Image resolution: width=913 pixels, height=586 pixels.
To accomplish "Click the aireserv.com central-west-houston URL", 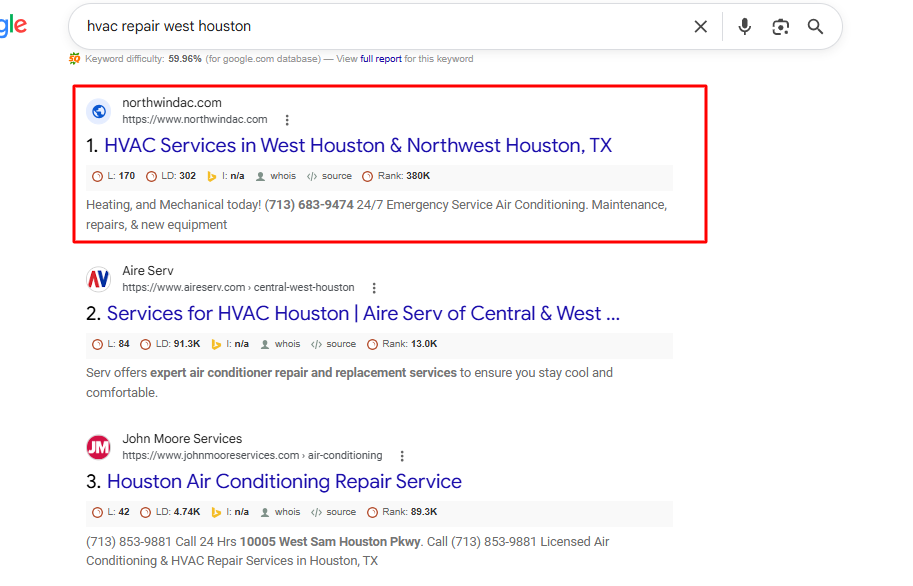I will tap(238, 287).
